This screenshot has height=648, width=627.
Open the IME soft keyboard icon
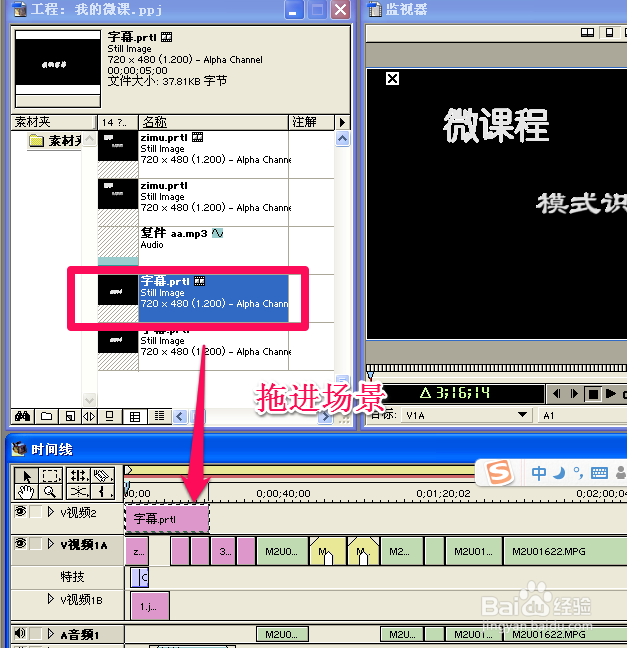(599, 473)
